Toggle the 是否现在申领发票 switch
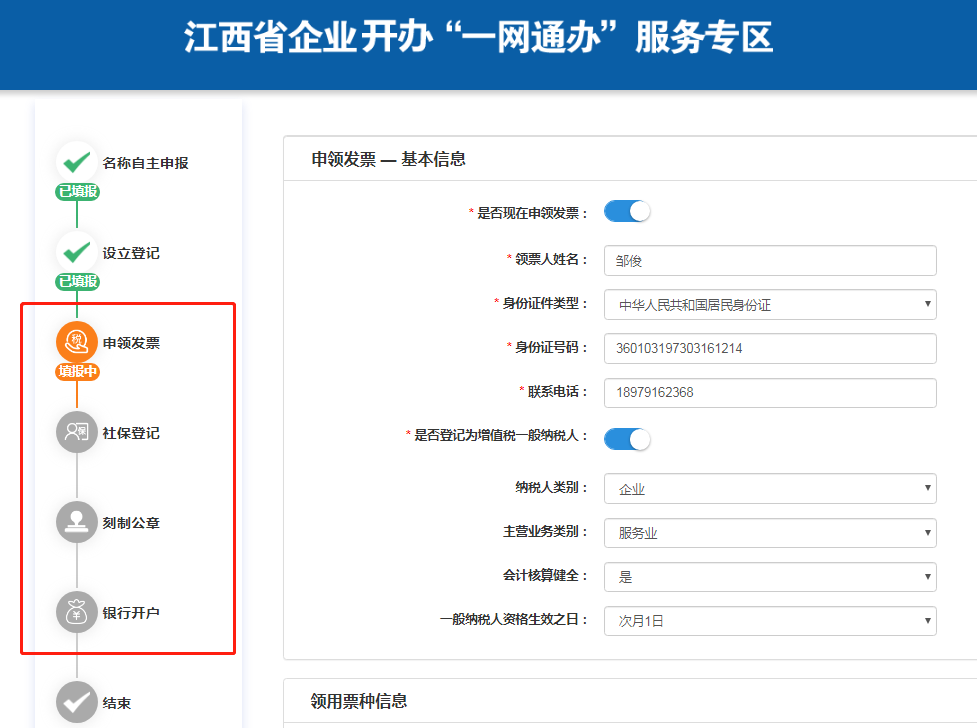977x728 pixels. point(627,212)
